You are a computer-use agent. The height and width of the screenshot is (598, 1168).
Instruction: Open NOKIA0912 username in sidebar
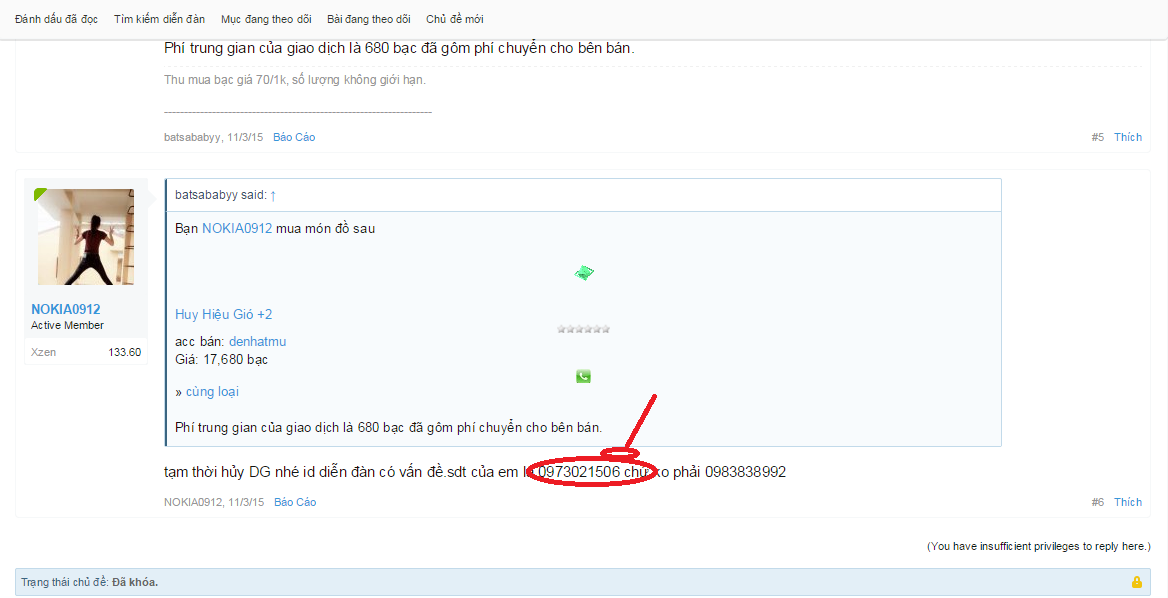point(66,309)
